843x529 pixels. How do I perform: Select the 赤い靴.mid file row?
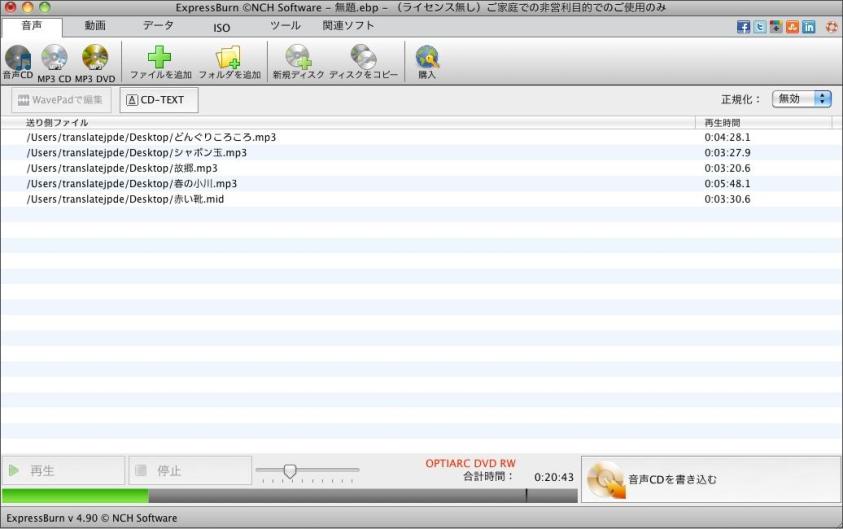[x=422, y=199]
